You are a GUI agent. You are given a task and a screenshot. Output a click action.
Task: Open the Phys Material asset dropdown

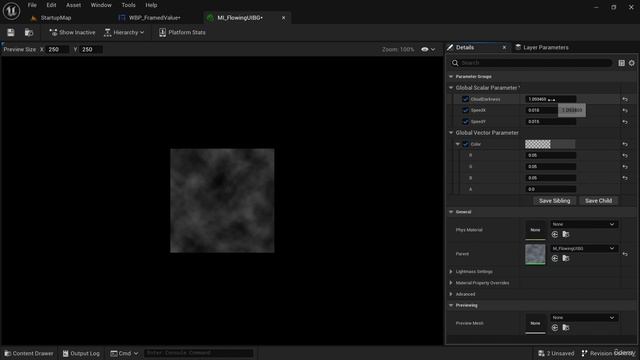[584, 224]
